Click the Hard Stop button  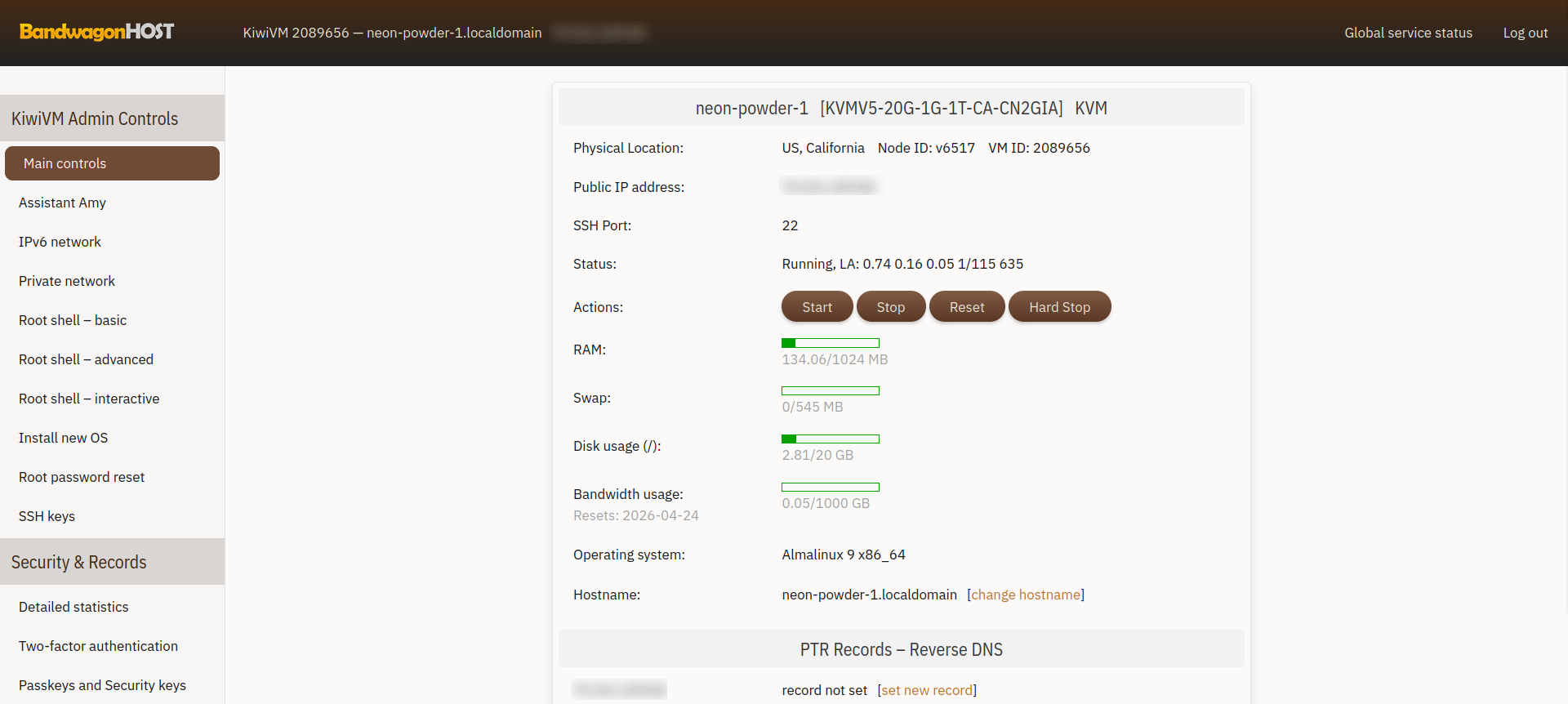click(1059, 307)
